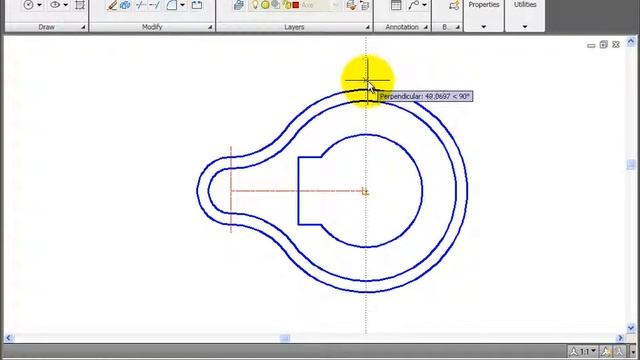Screen dimensions: 640x360
Task: Click Make Object's Layer Current icon
Action: point(351,5)
